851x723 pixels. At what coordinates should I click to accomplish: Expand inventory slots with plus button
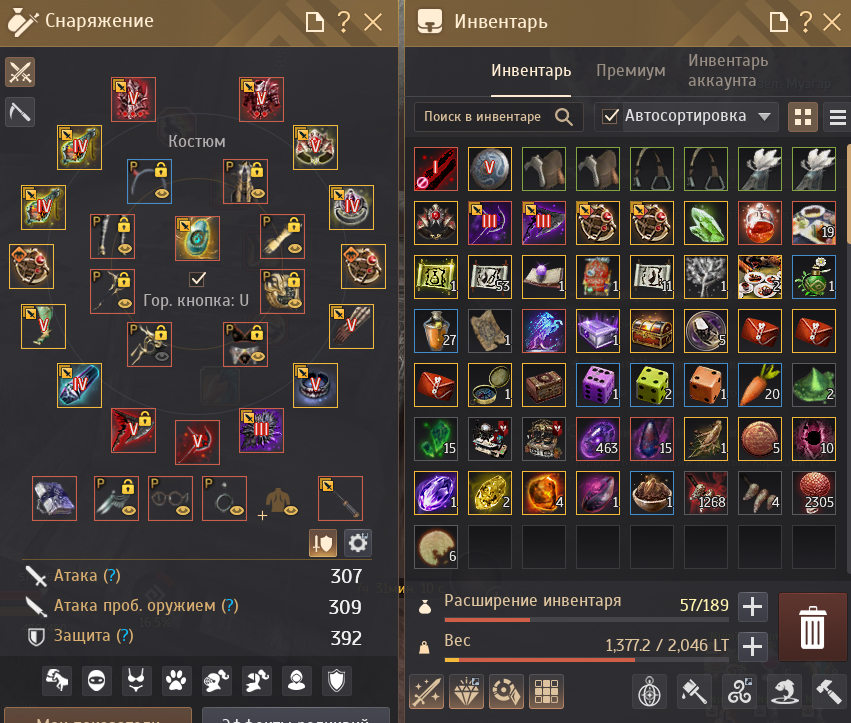click(752, 606)
